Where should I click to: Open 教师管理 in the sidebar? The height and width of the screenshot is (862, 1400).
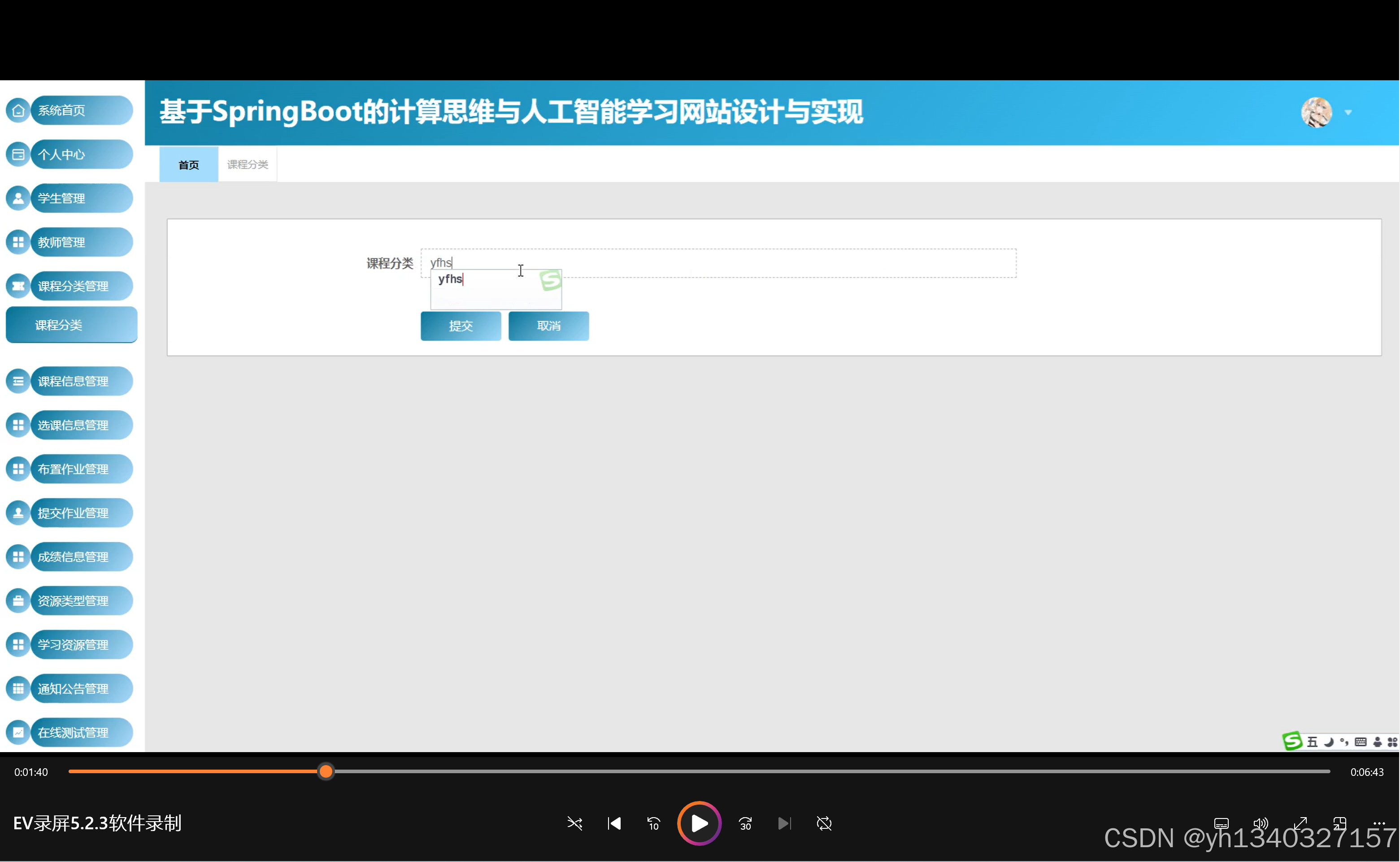(x=82, y=242)
